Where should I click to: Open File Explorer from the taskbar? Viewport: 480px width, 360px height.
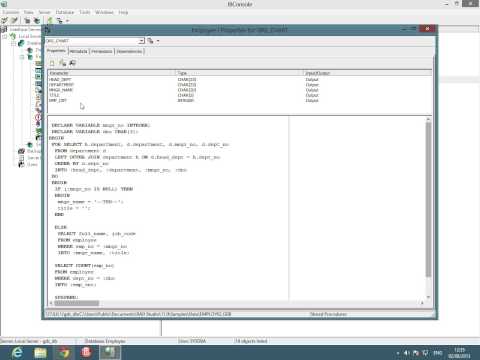click(x=40, y=352)
